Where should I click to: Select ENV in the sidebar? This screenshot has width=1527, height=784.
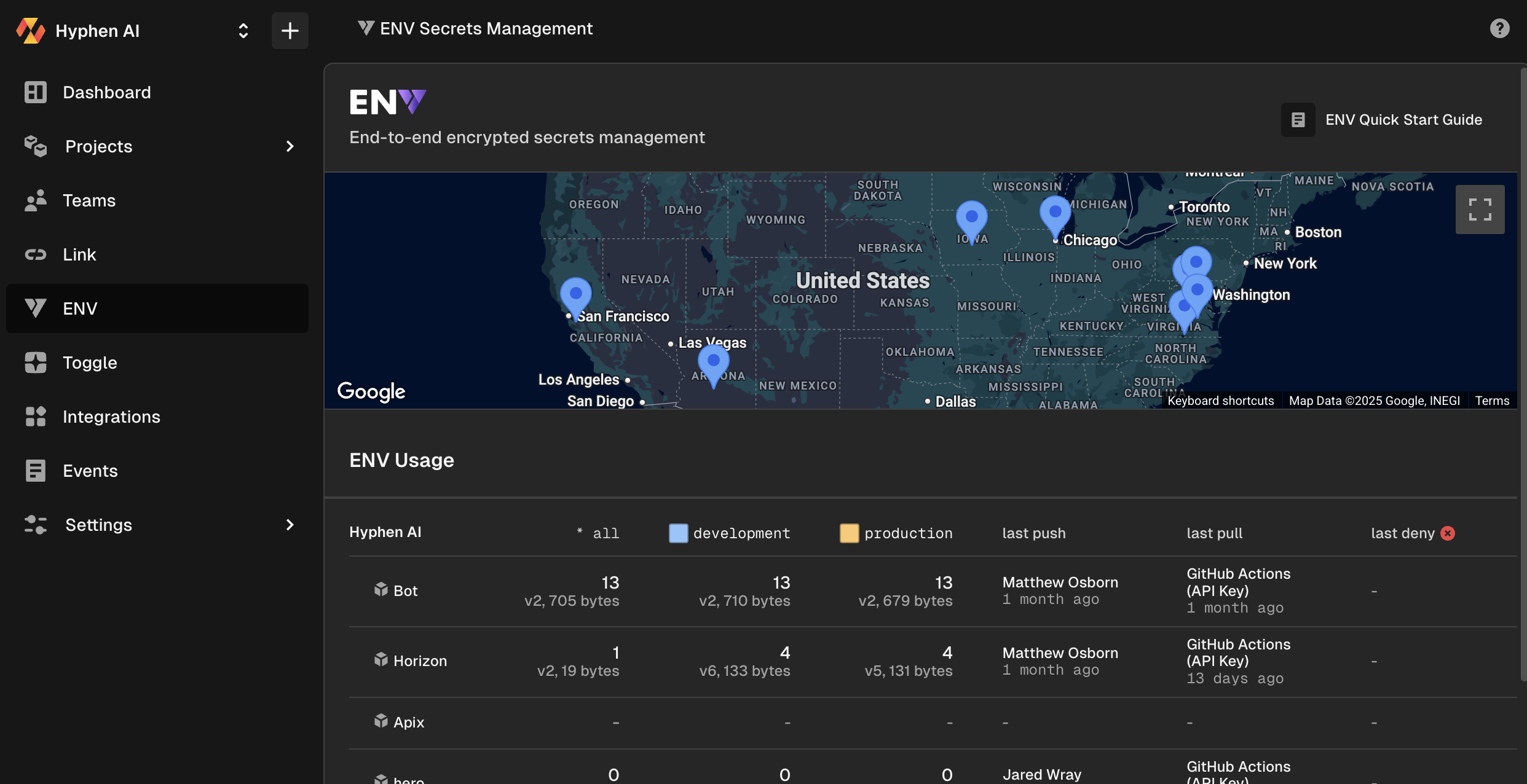tap(157, 308)
